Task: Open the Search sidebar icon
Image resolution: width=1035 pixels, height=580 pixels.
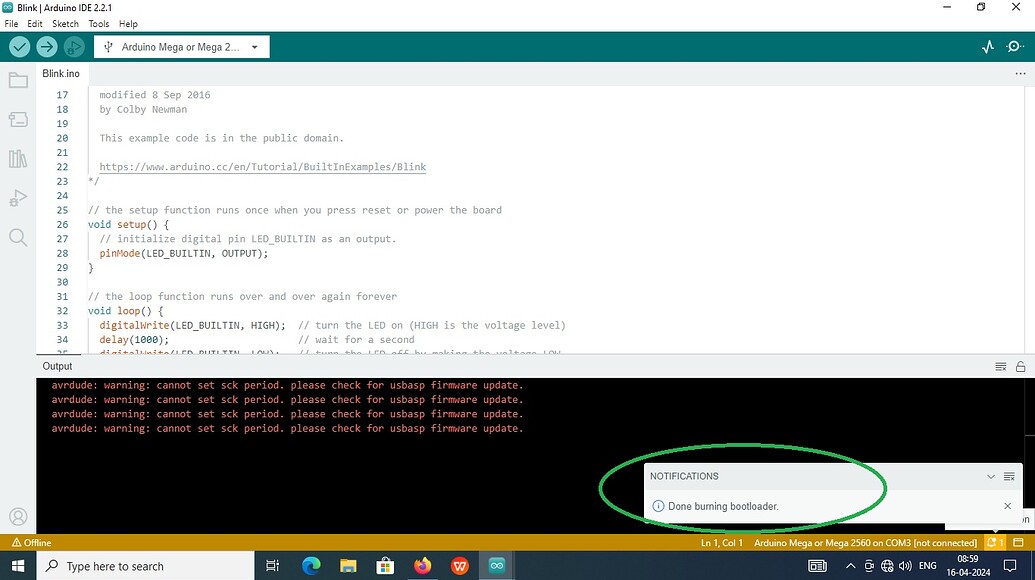Action: [x=18, y=238]
